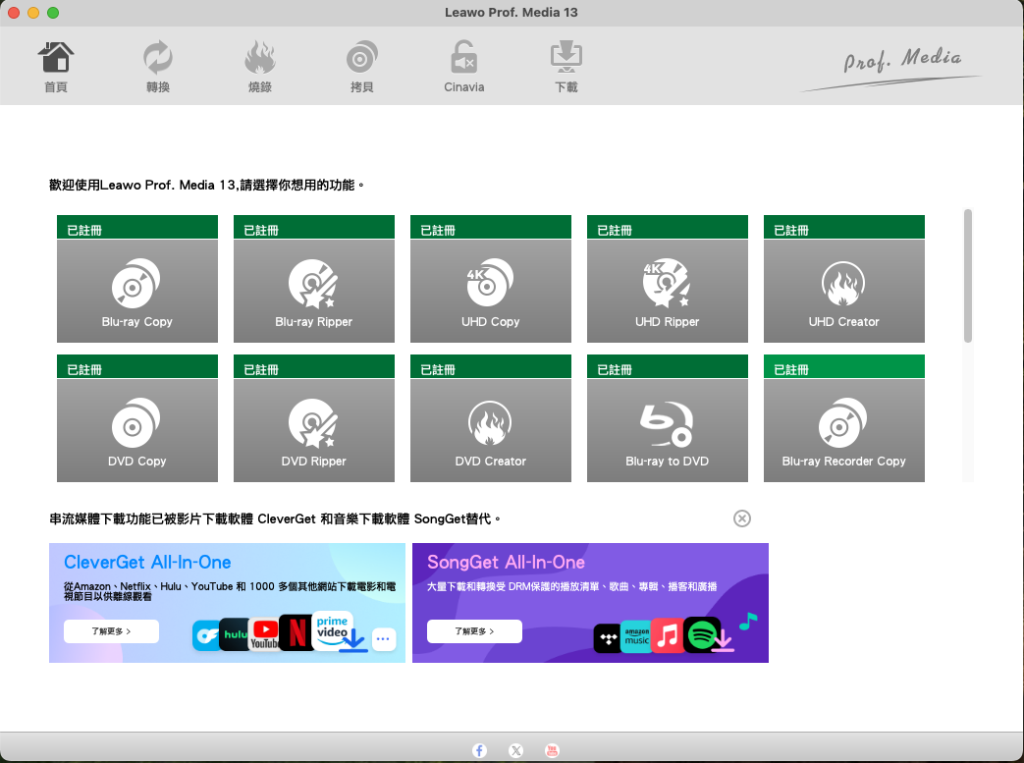
Task: Click 了解更多 under SongGet All-In-One
Action: point(474,631)
